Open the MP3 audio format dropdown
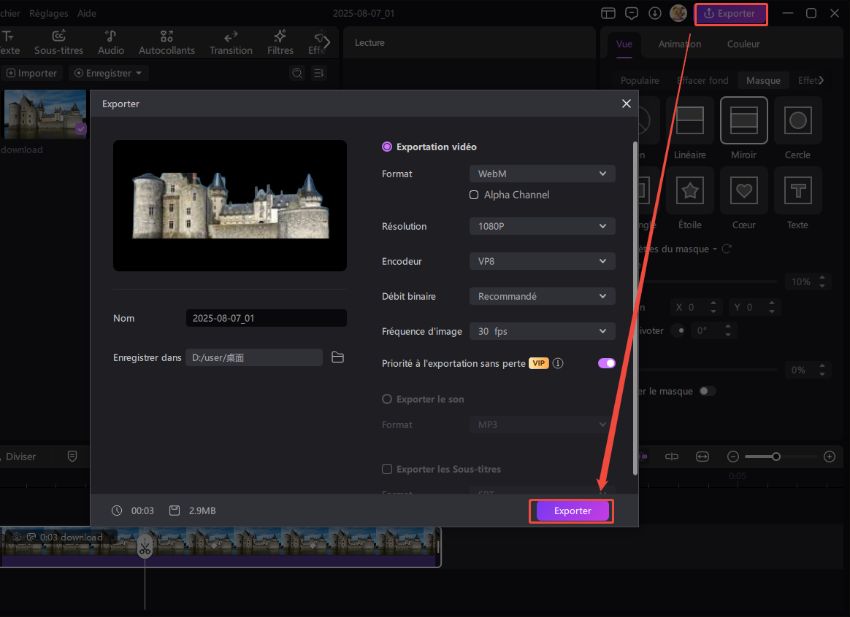The image size is (850, 617). point(542,425)
